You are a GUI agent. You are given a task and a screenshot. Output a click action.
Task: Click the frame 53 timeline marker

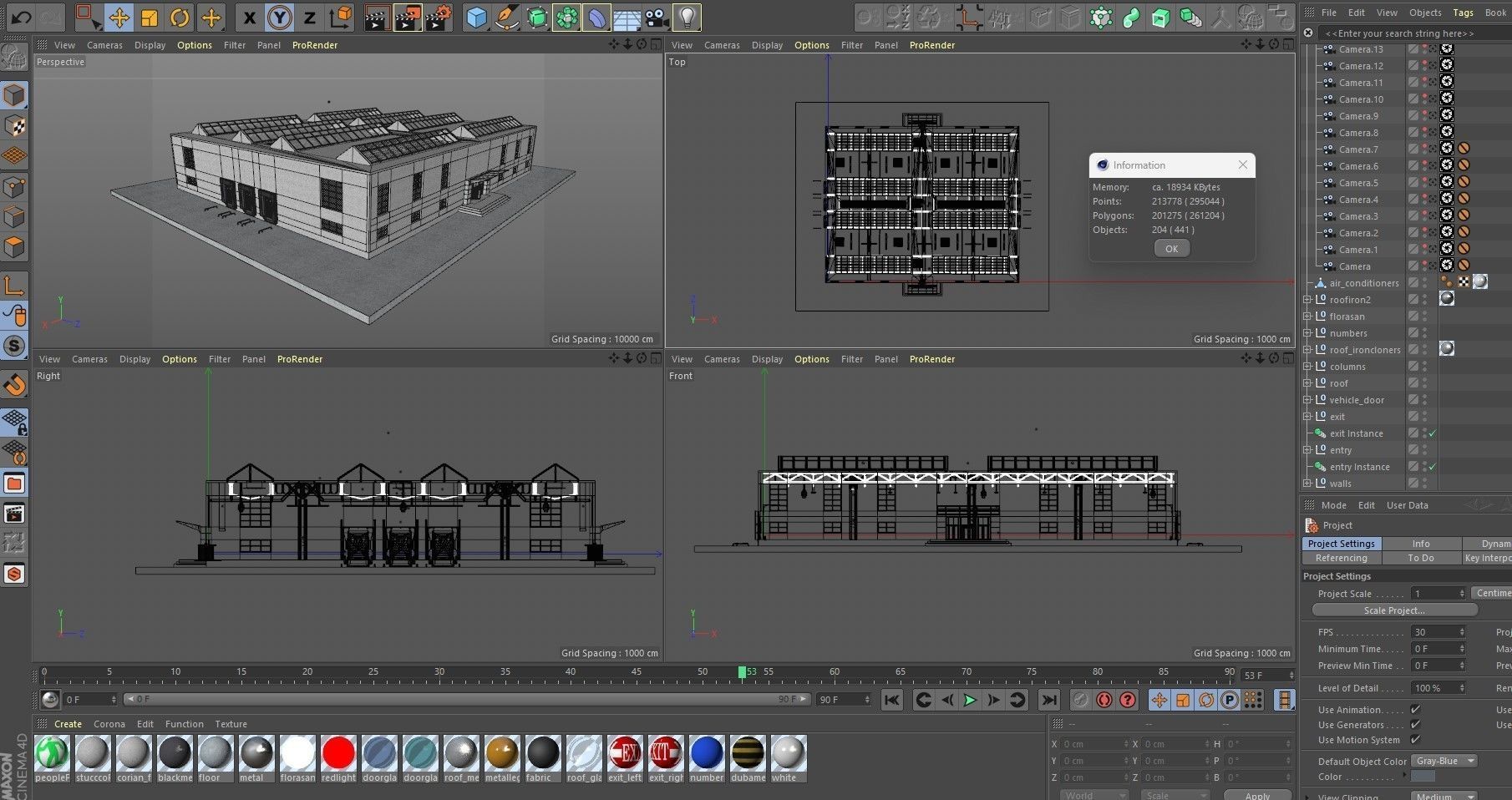tap(742, 672)
